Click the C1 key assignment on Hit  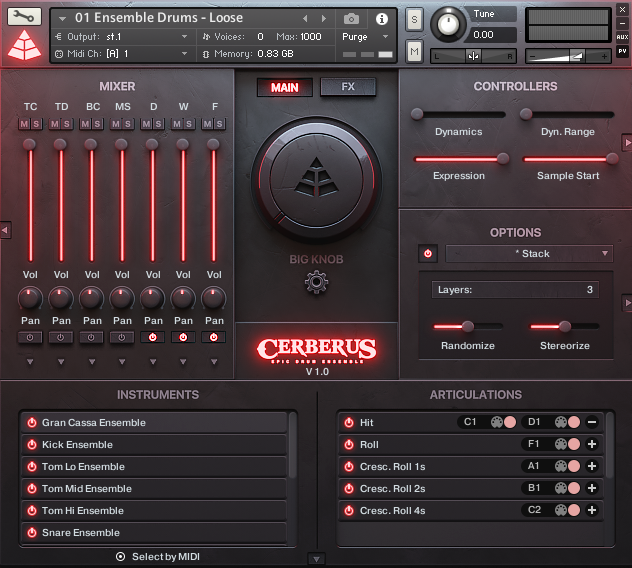[470, 422]
